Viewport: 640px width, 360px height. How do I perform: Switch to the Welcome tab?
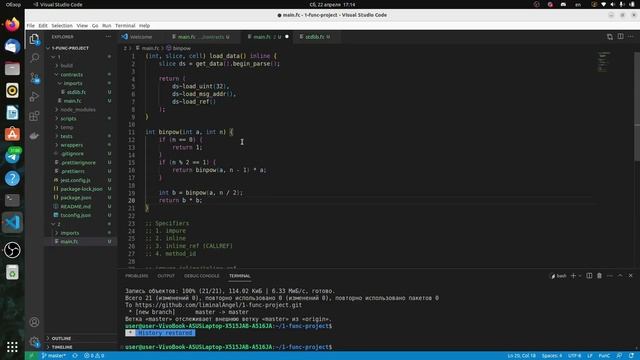(141, 37)
